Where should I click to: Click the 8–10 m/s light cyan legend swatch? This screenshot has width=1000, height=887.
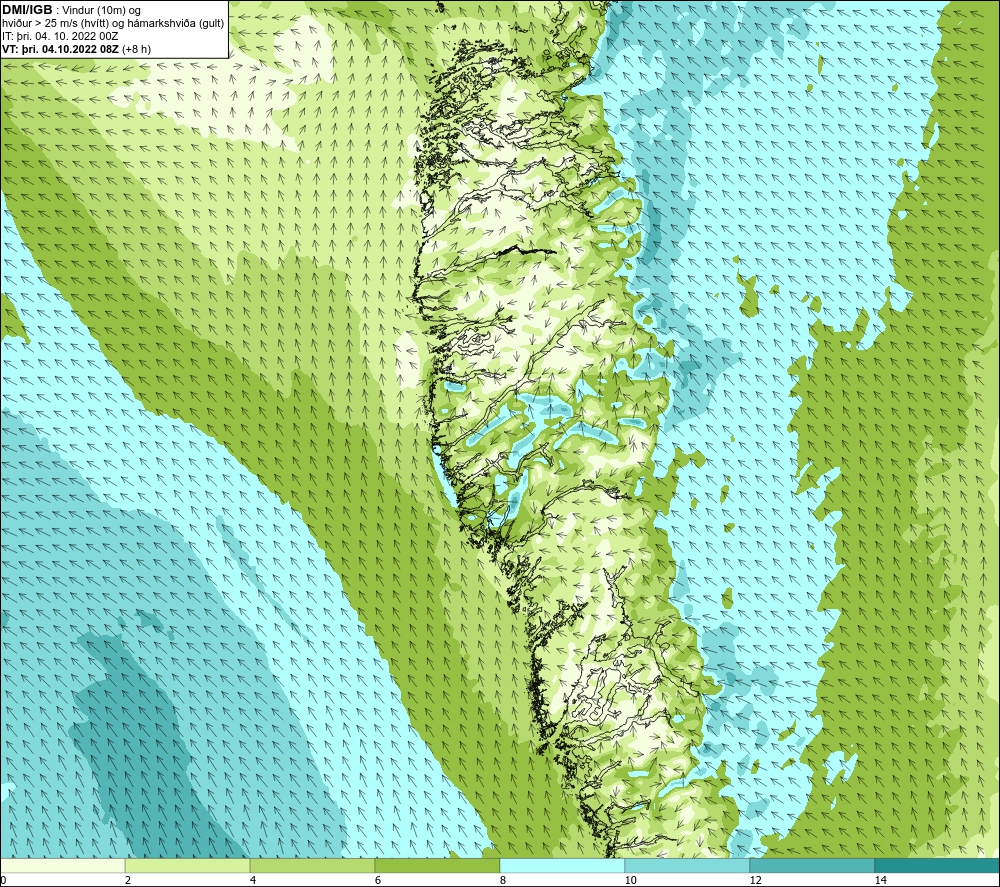click(x=562, y=865)
